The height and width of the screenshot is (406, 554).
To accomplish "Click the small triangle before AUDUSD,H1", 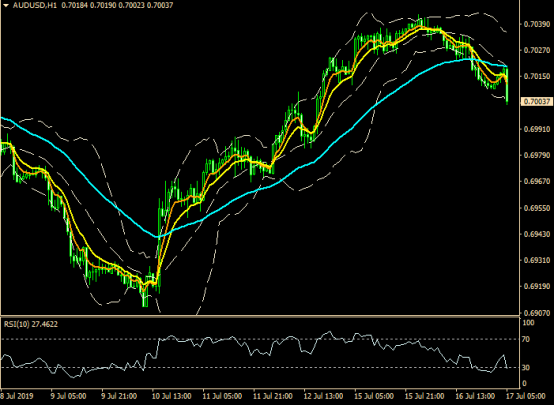I will [6, 5].
